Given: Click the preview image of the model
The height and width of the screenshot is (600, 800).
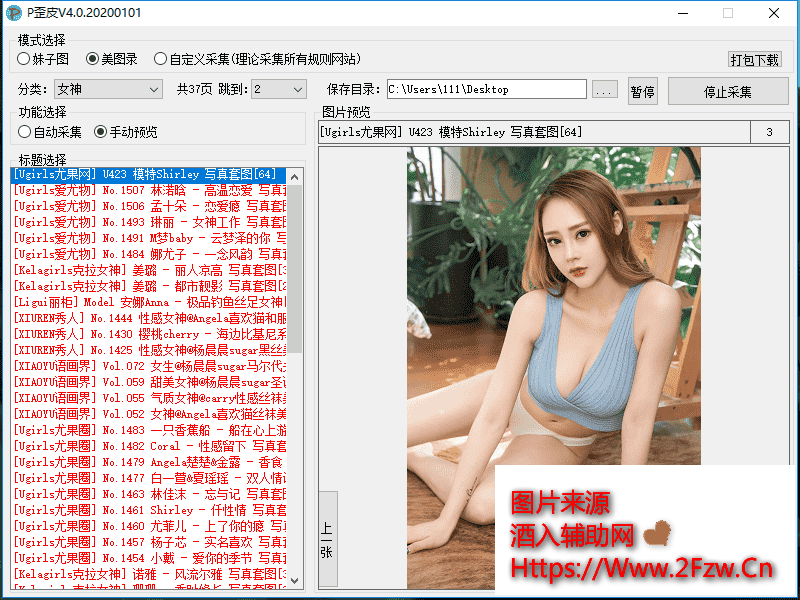Looking at the screenshot, I should click(554, 368).
